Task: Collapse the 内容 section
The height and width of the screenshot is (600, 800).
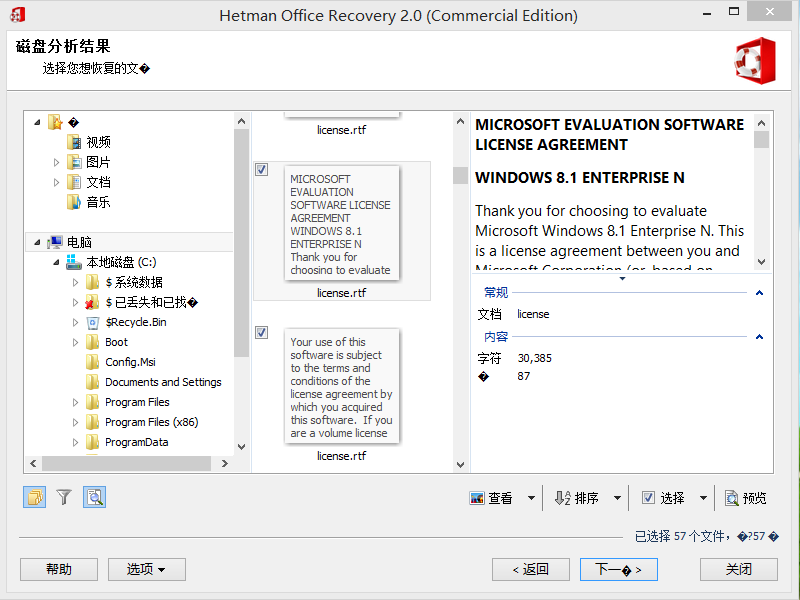Action: tap(759, 337)
